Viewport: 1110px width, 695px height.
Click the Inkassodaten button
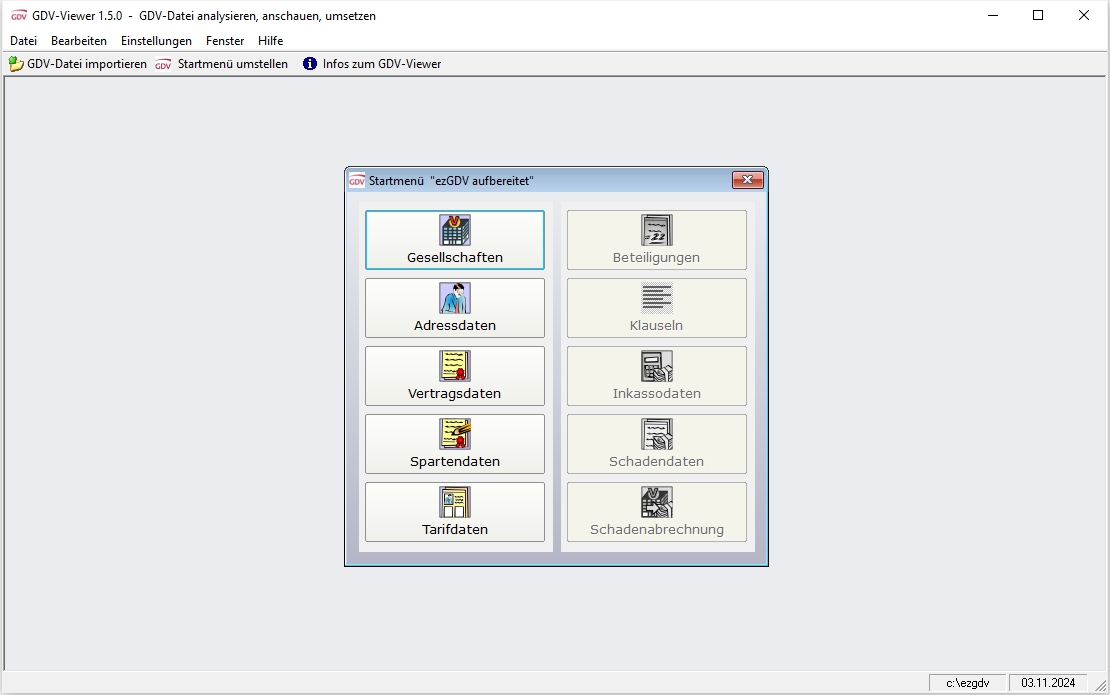(656, 376)
